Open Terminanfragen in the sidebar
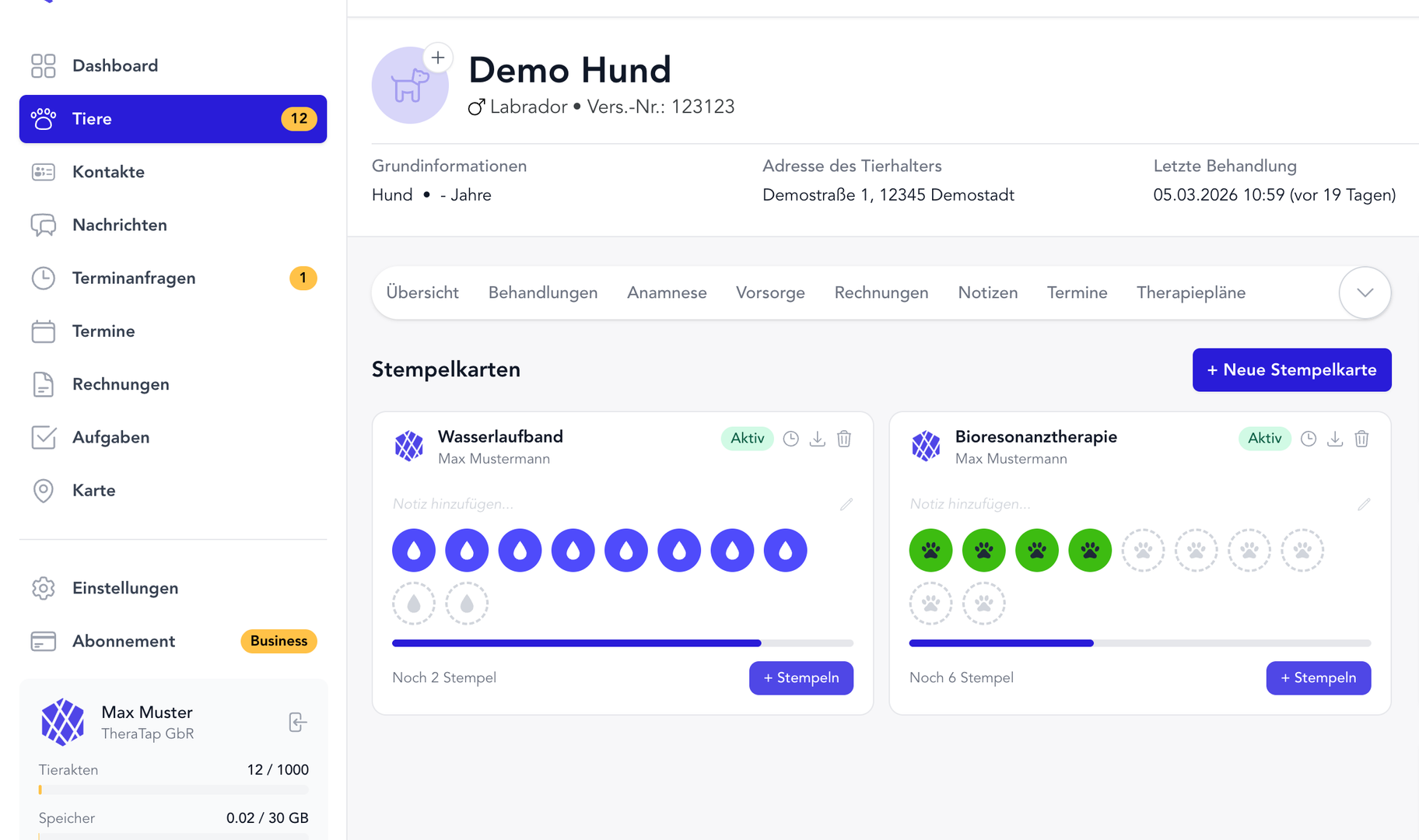Screen dimensions: 1419x840 click(134, 278)
